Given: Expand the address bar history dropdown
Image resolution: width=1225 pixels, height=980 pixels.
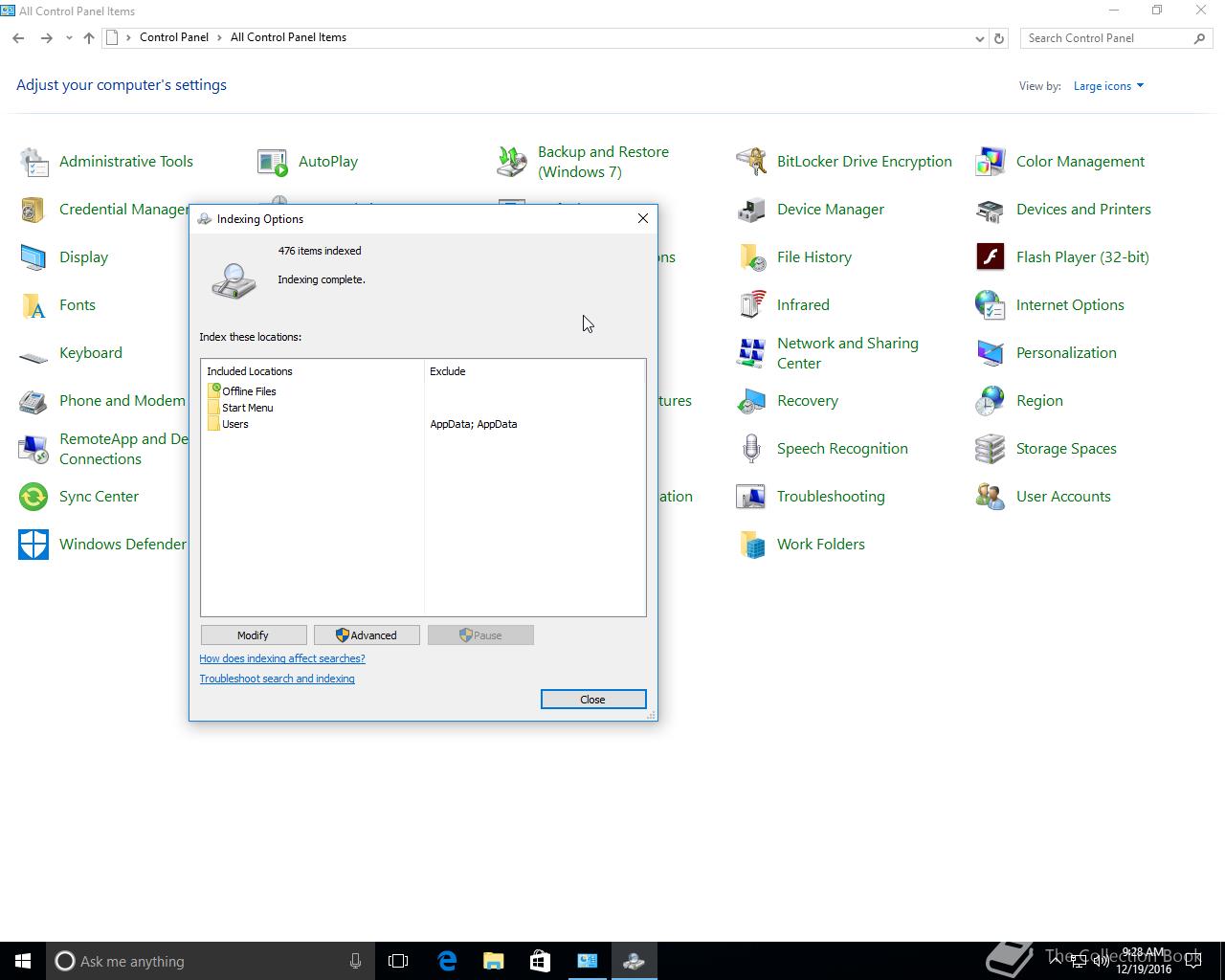Looking at the screenshot, I should 979,38.
